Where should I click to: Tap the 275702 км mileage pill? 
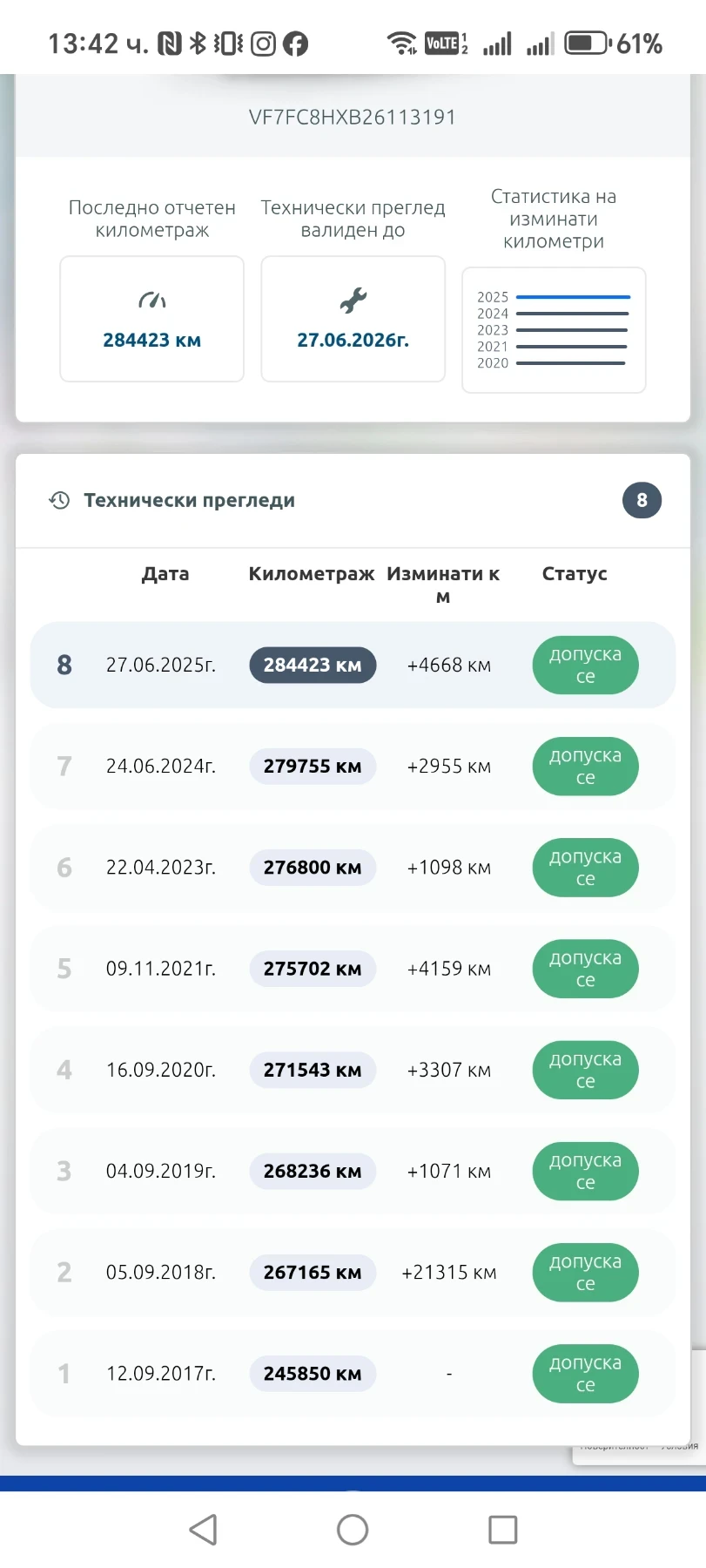(x=313, y=969)
